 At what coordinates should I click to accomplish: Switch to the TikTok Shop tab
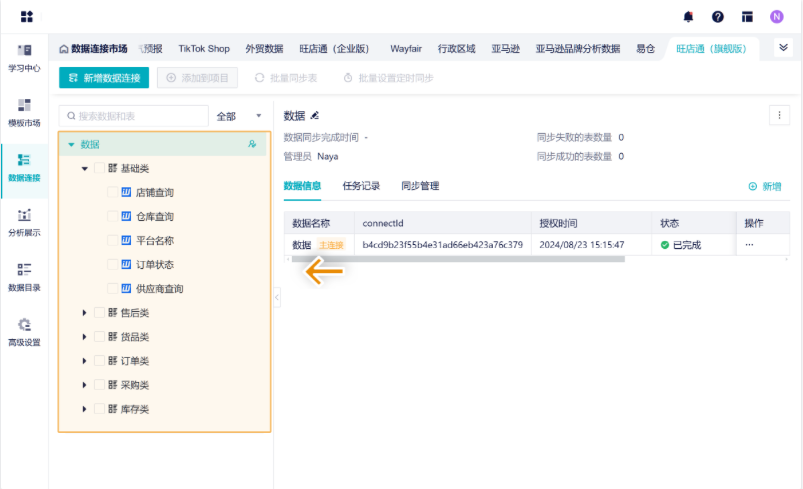204,49
